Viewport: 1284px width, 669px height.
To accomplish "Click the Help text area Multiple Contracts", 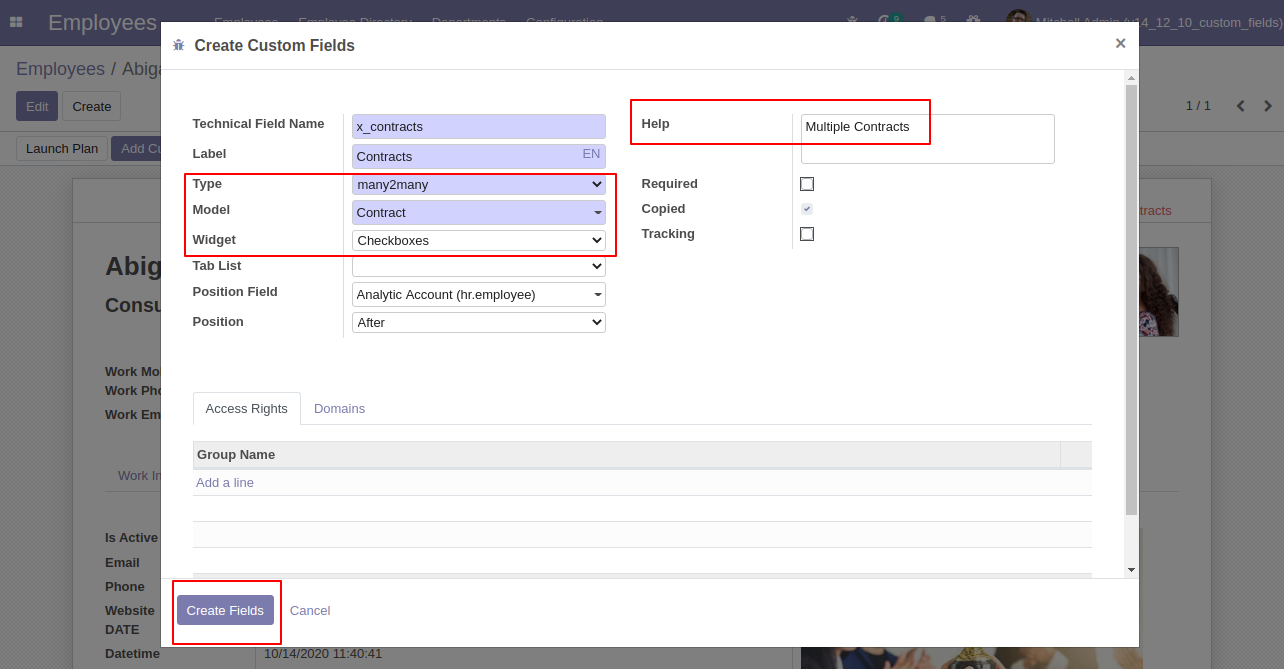I will 927,139.
